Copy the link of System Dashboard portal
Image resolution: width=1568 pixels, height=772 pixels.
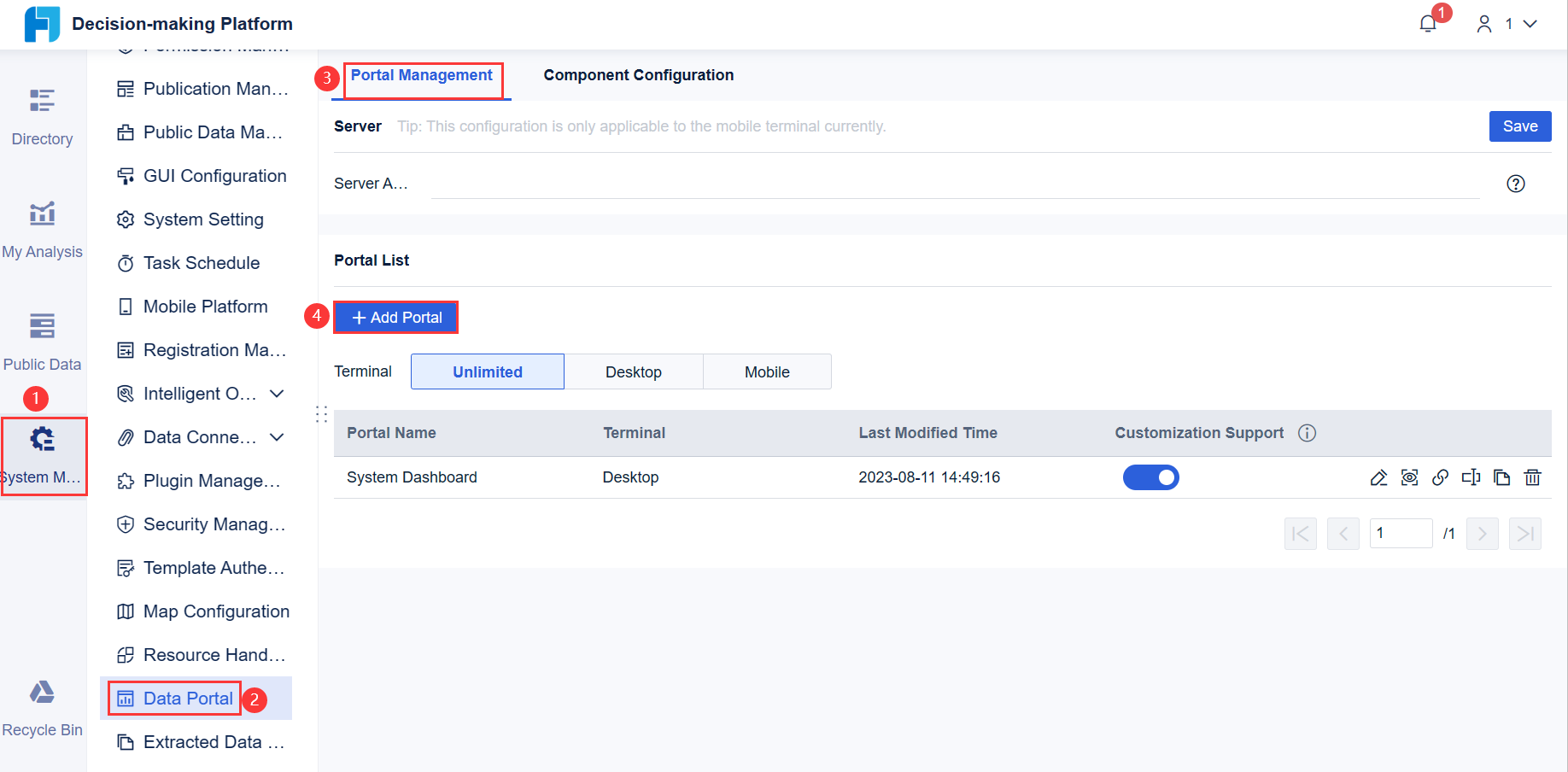point(1441,477)
